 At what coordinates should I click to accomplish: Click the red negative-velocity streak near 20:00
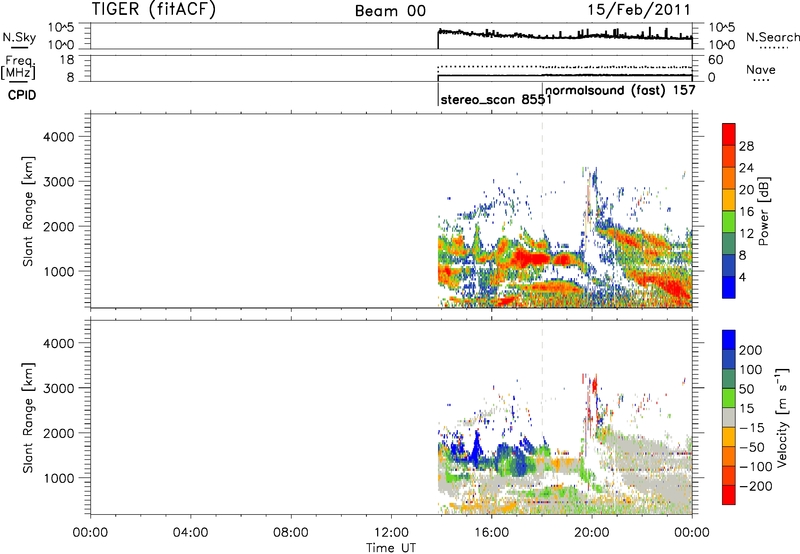(593, 384)
